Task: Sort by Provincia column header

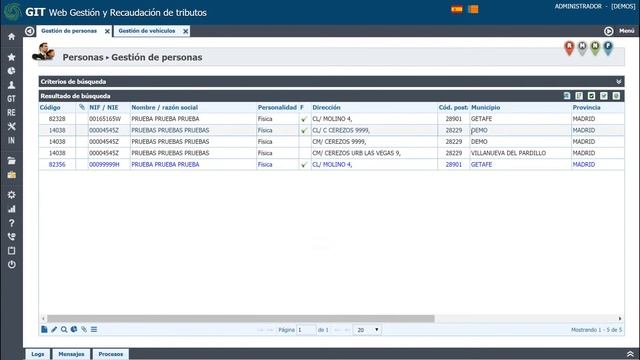Action: click(586, 107)
